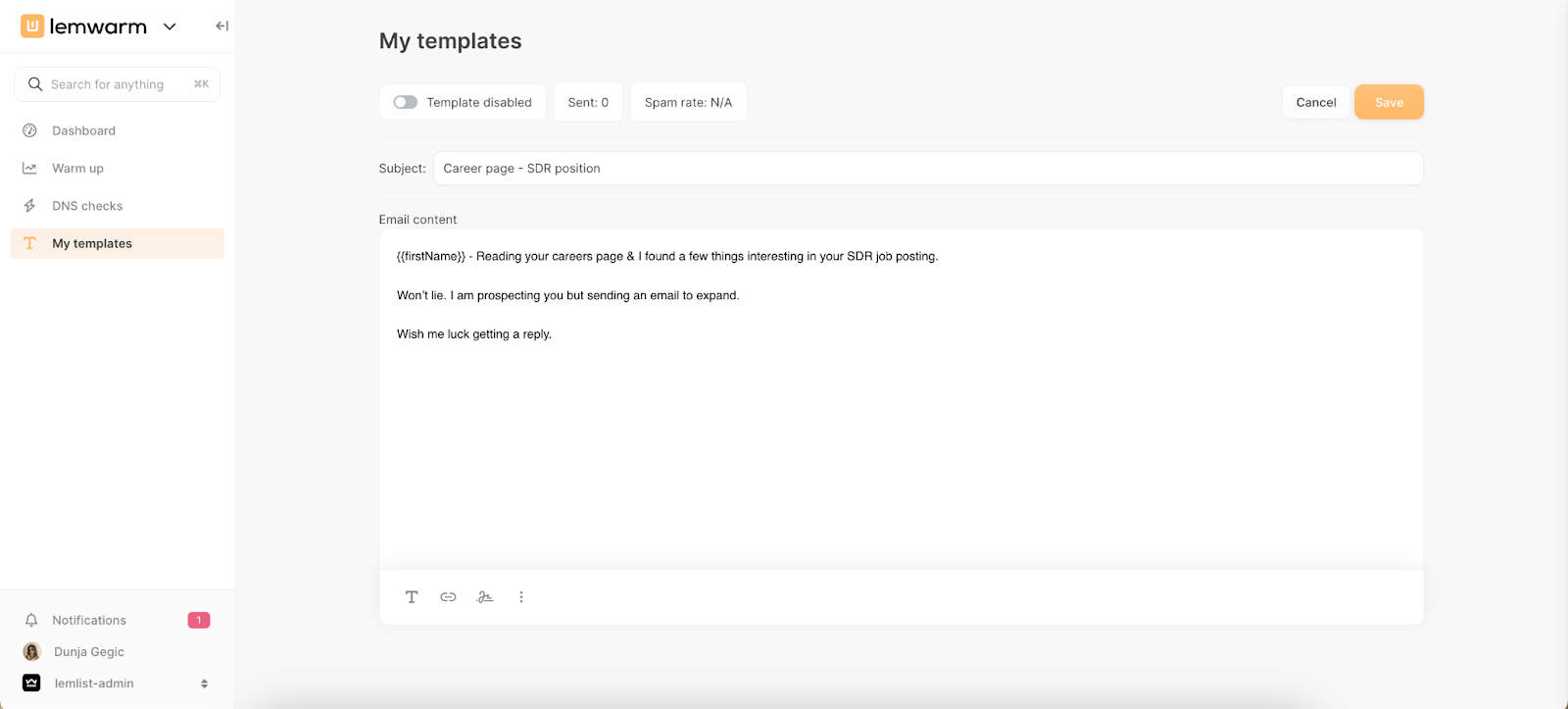
Task: Navigate to DNS checks
Action: (87, 206)
